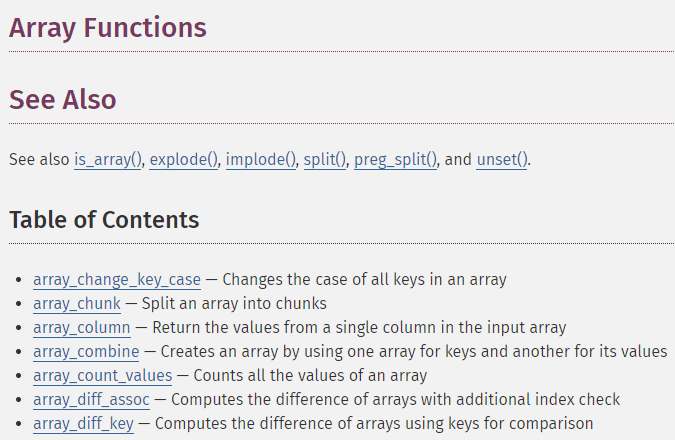Open the array_diff_key function page
Viewport: 675px width, 440px height.
tap(84, 424)
